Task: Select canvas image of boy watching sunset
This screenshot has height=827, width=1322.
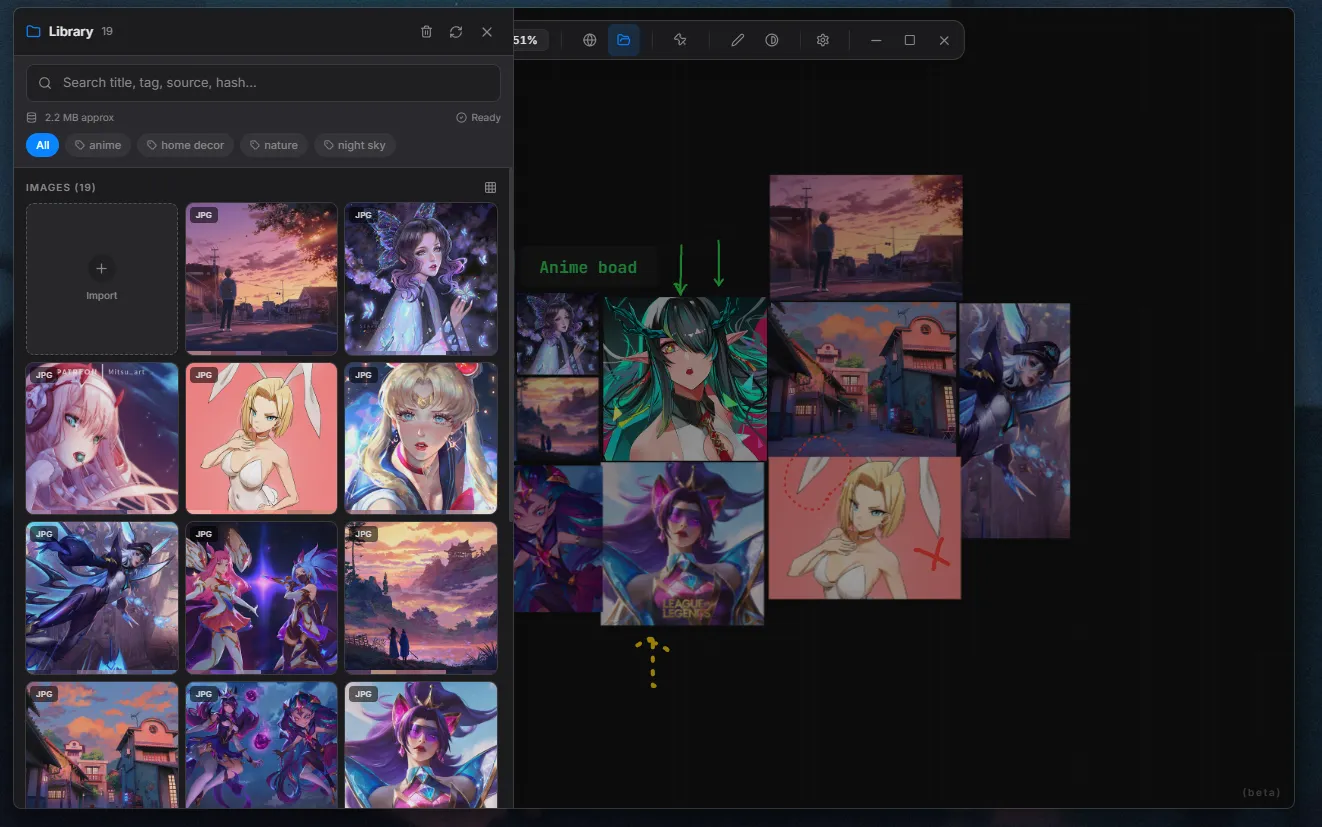Action: coord(866,237)
